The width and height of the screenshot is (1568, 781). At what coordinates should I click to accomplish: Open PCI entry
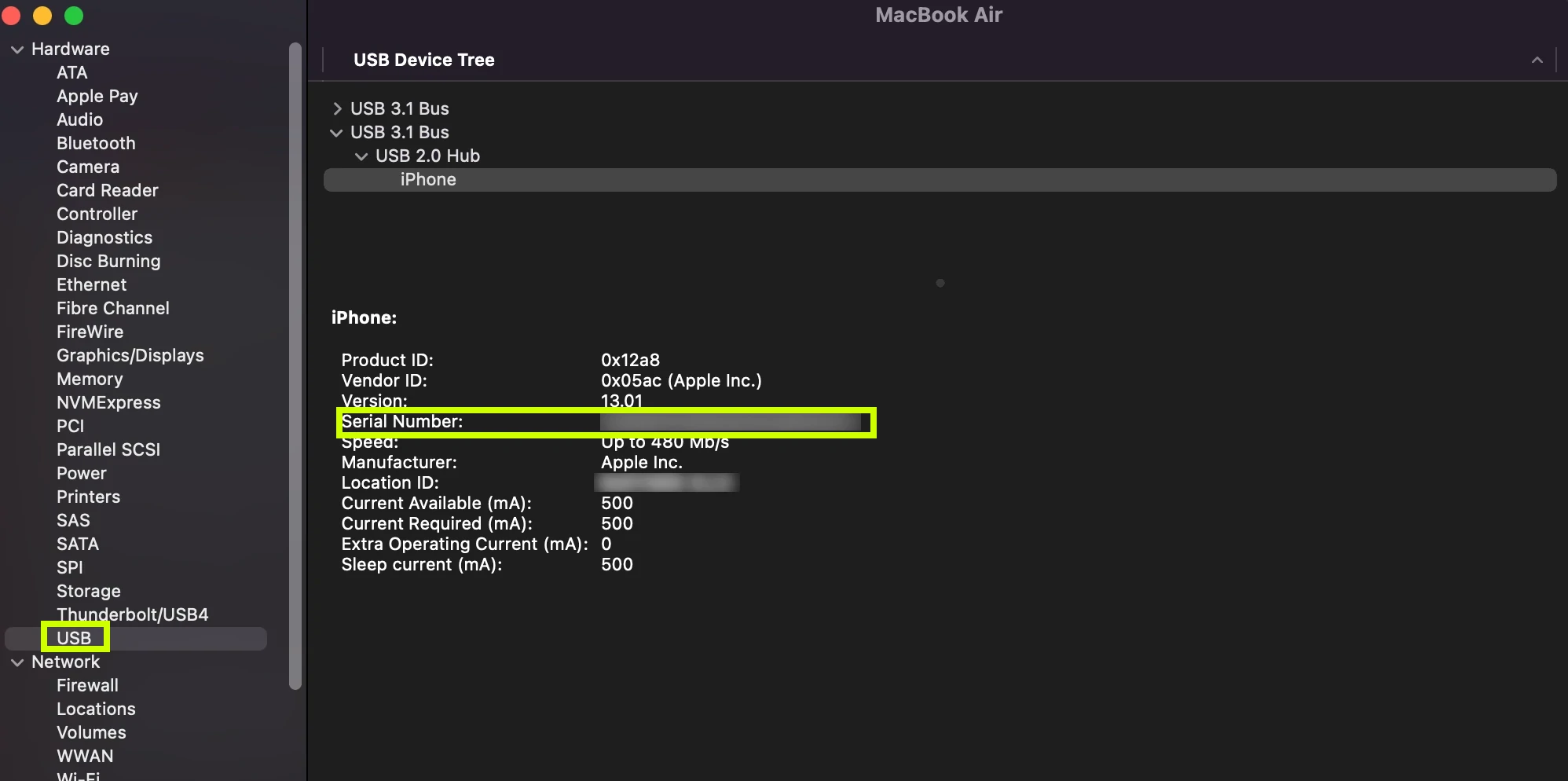tap(71, 426)
